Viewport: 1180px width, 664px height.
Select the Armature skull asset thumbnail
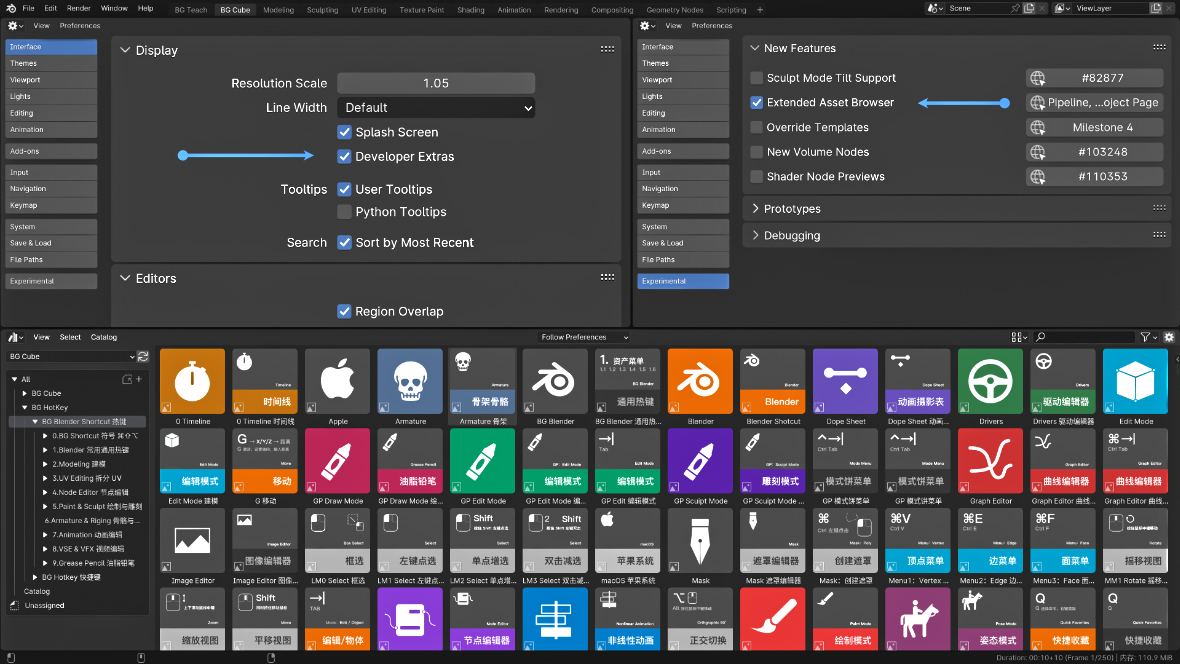click(x=410, y=381)
